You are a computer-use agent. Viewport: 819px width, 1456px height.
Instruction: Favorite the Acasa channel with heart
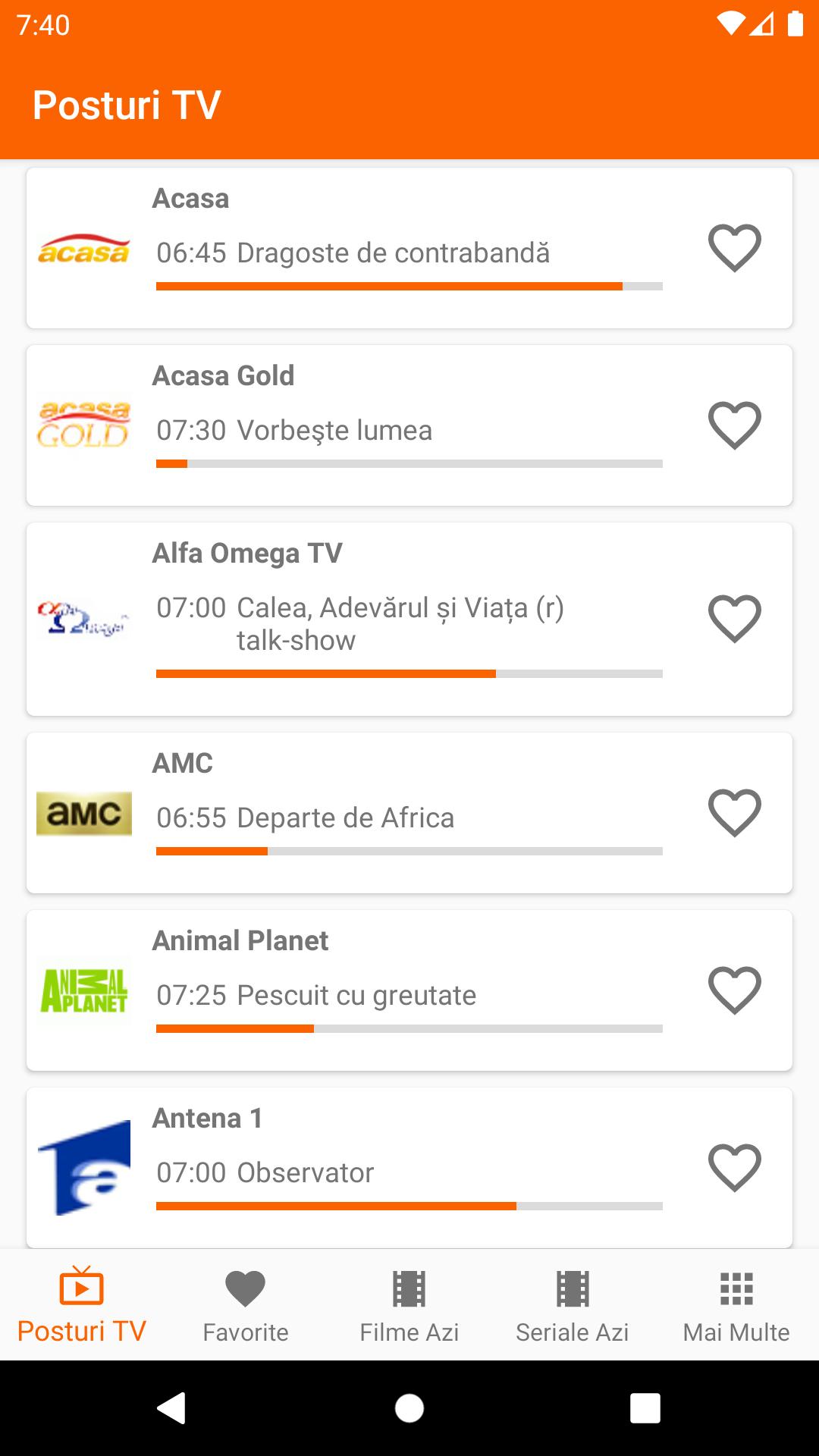(x=734, y=248)
